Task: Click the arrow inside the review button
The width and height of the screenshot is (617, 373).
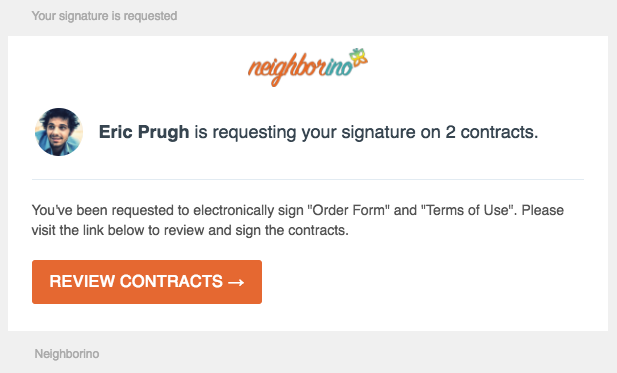Action: [x=236, y=282]
